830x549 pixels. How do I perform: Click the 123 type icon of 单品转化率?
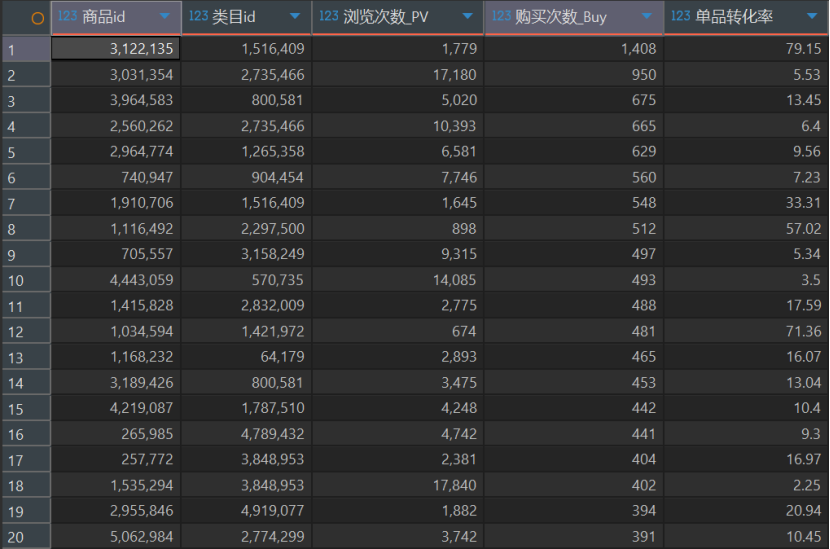click(681, 16)
